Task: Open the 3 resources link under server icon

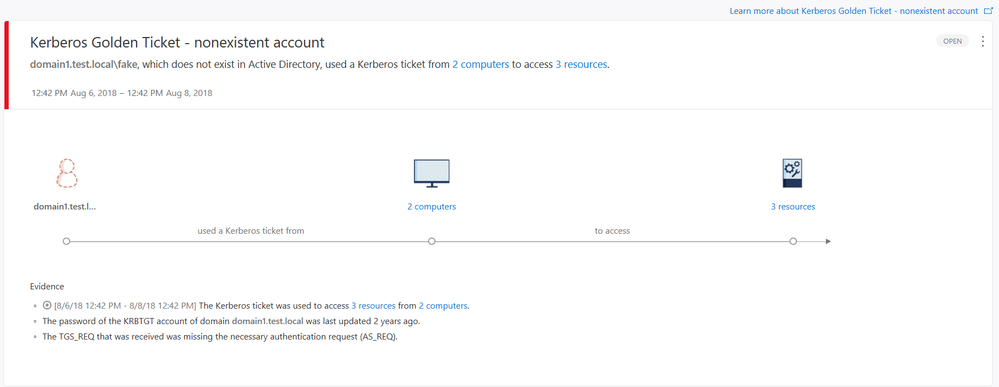Action: click(793, 207)
